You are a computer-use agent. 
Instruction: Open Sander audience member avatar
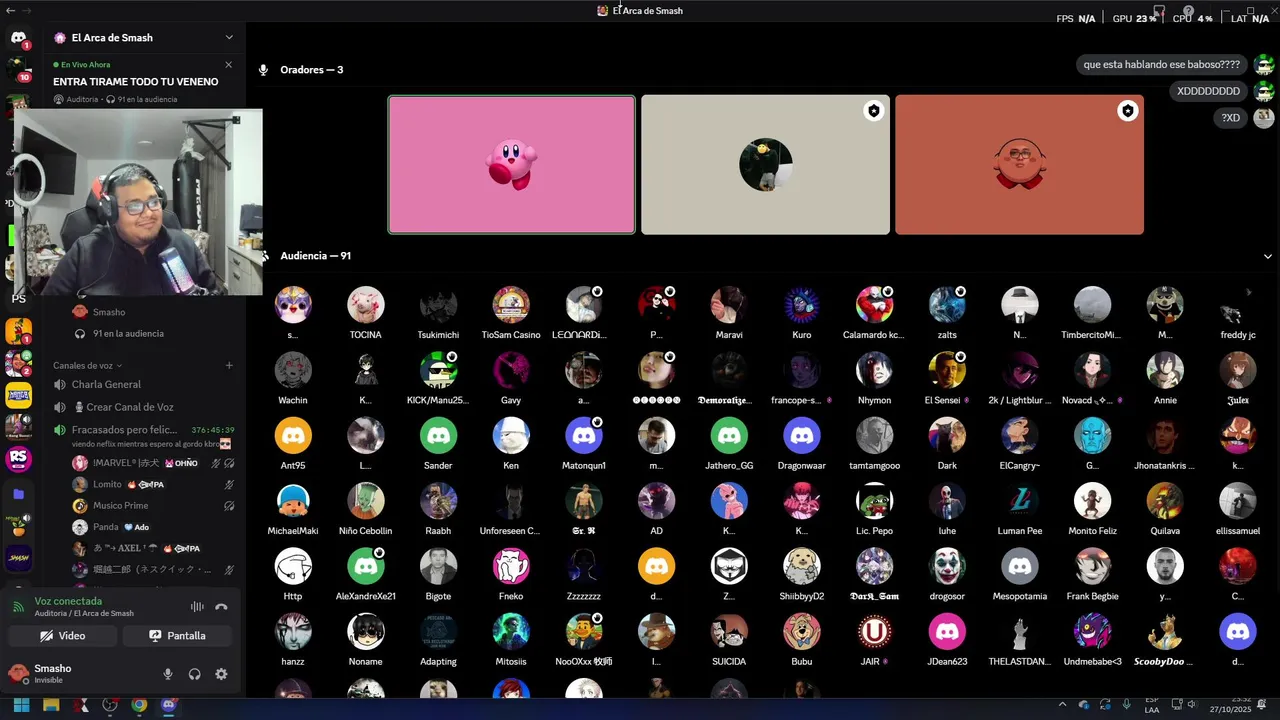coord(438,436)
